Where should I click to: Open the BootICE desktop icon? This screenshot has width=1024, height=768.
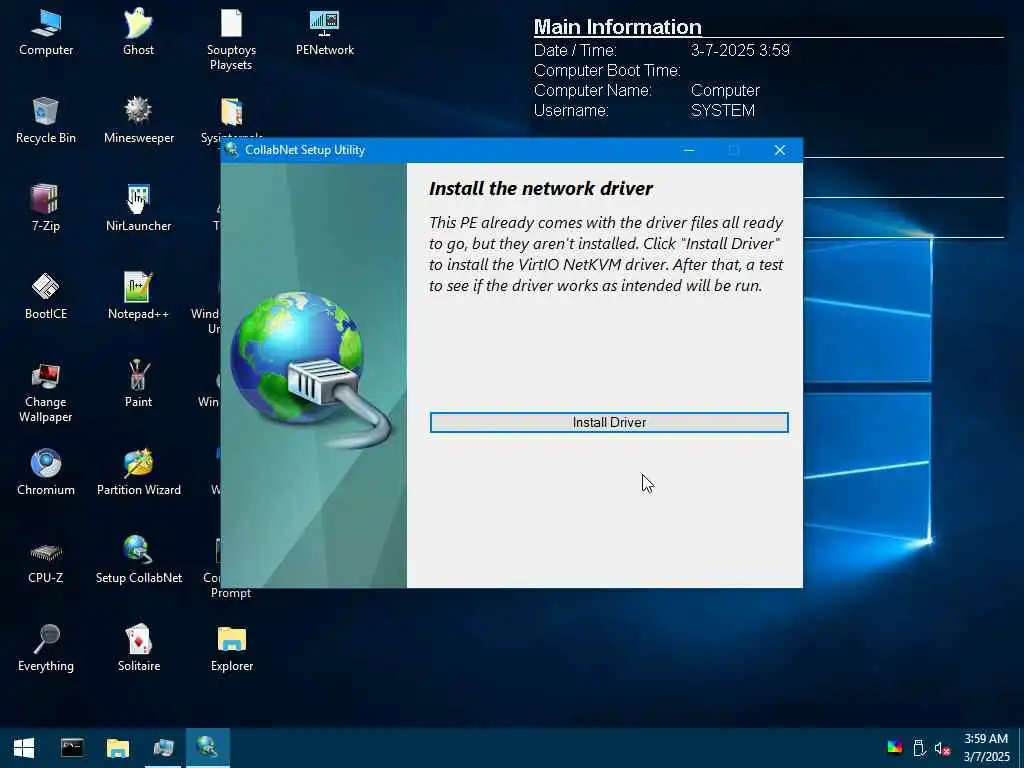pos(46,297)
